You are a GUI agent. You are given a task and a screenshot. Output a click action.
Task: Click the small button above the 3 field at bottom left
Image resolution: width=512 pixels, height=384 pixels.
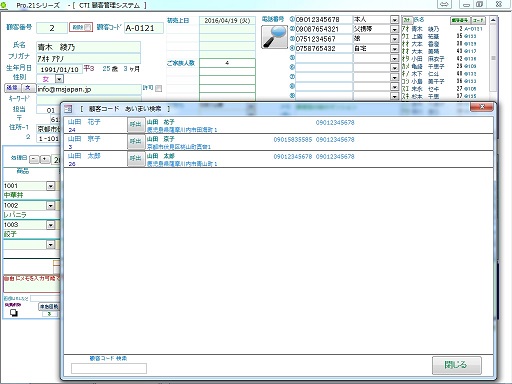[49, 306]
